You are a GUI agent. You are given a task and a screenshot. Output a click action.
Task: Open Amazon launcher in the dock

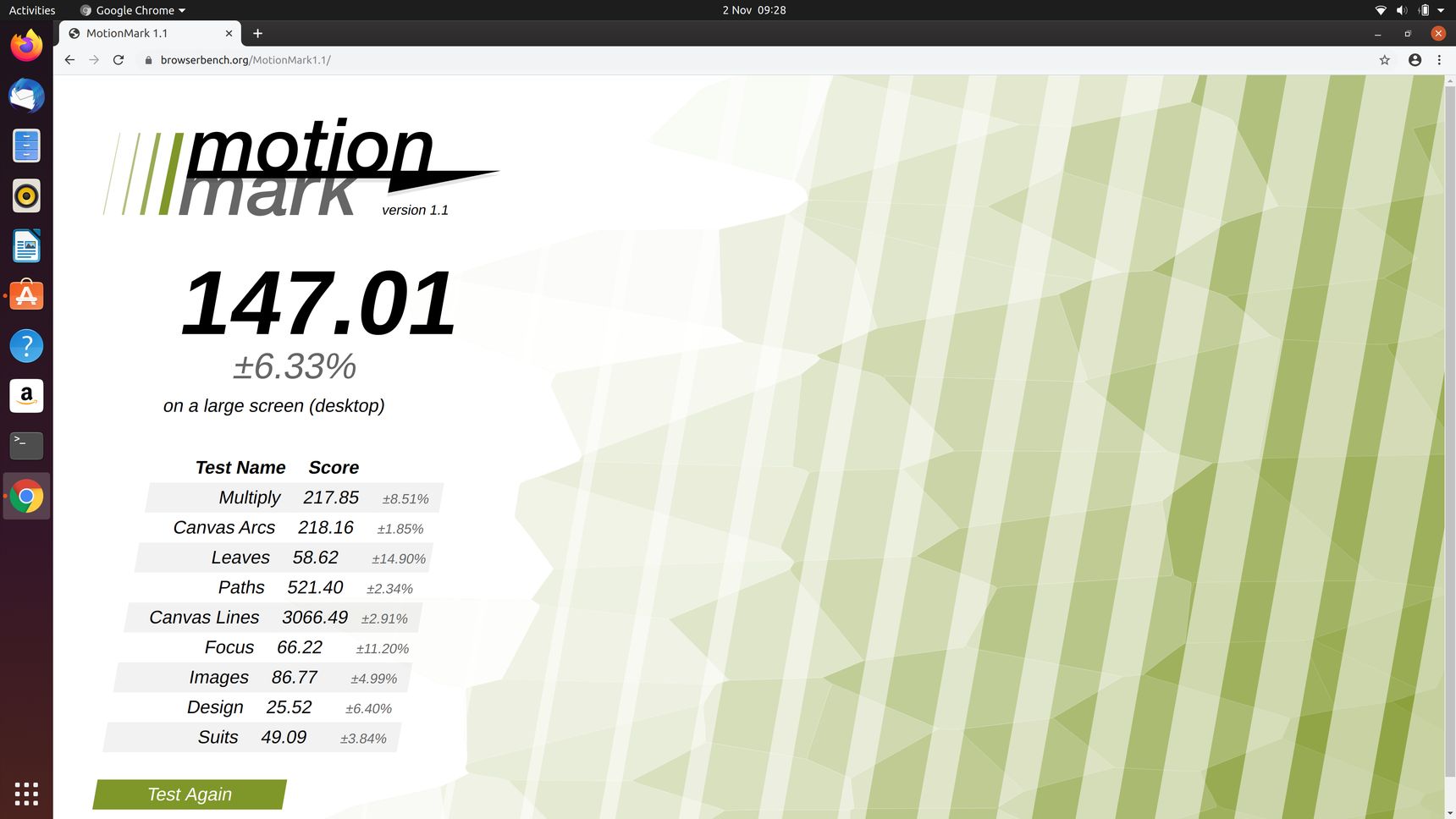coord(26,395)
